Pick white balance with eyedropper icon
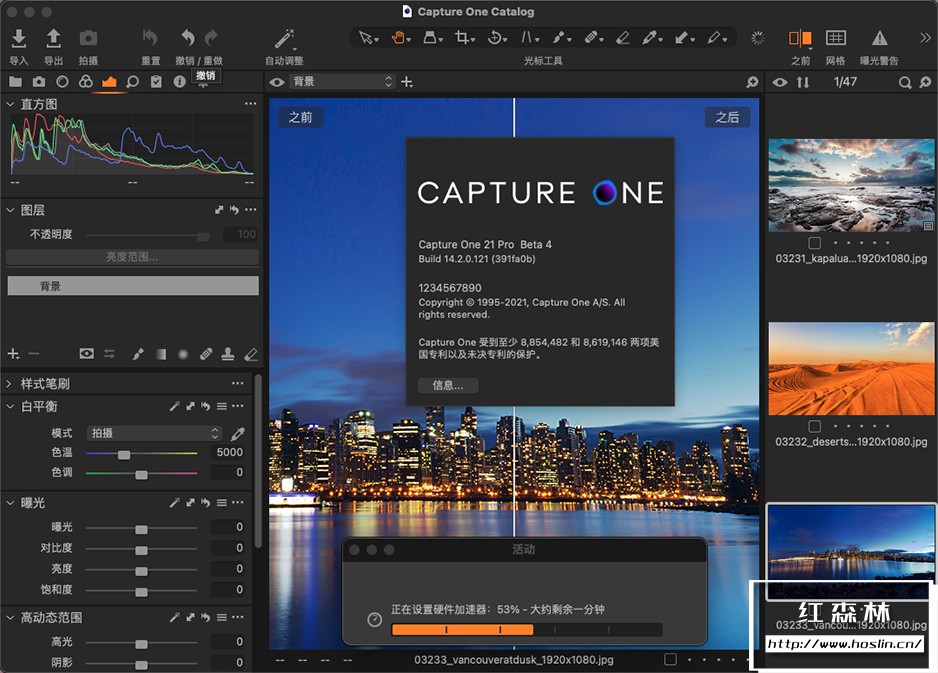 [237, 433]
